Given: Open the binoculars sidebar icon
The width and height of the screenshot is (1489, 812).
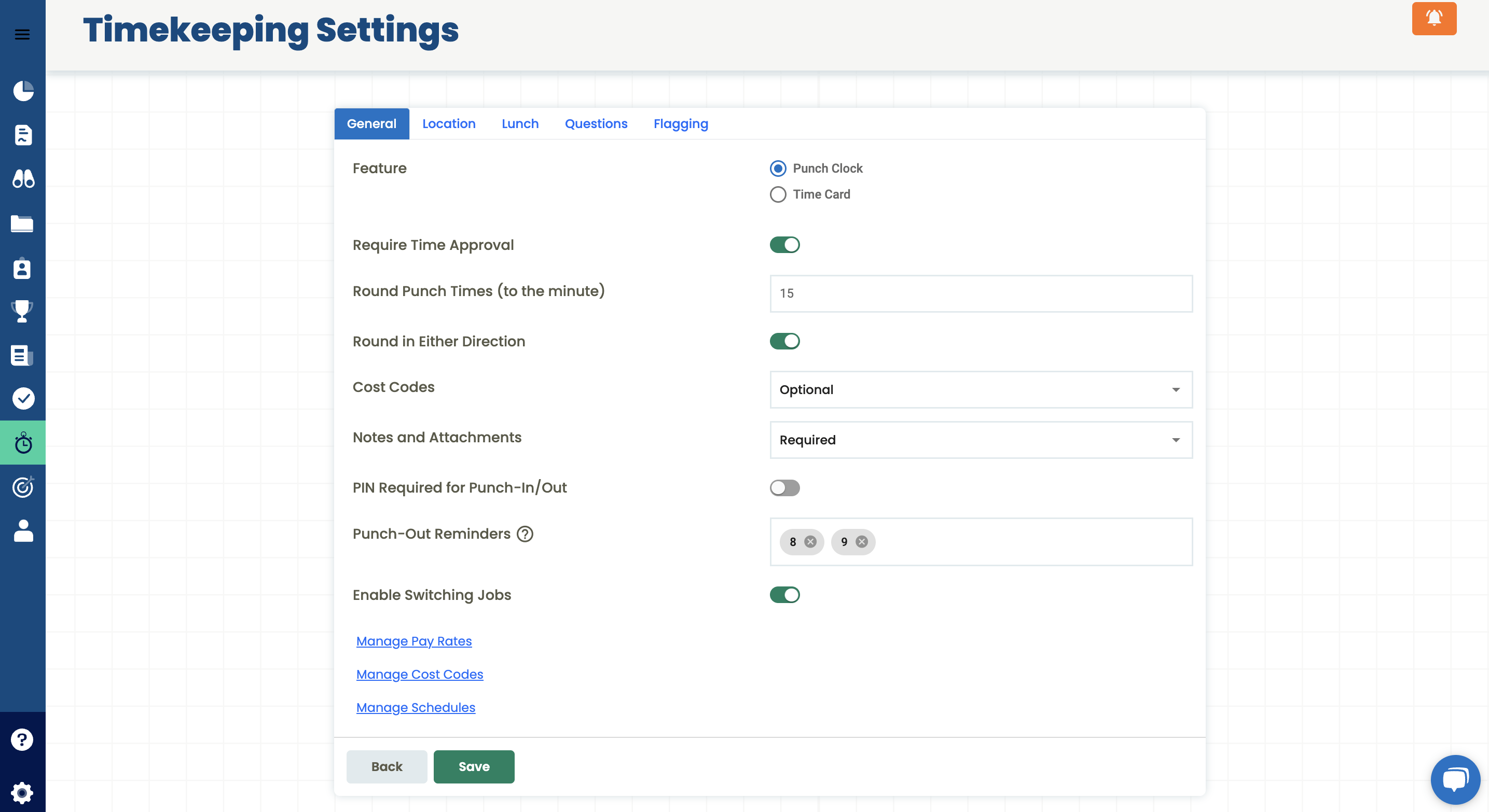Looking at the screenshot, I should tap(23, 179).
